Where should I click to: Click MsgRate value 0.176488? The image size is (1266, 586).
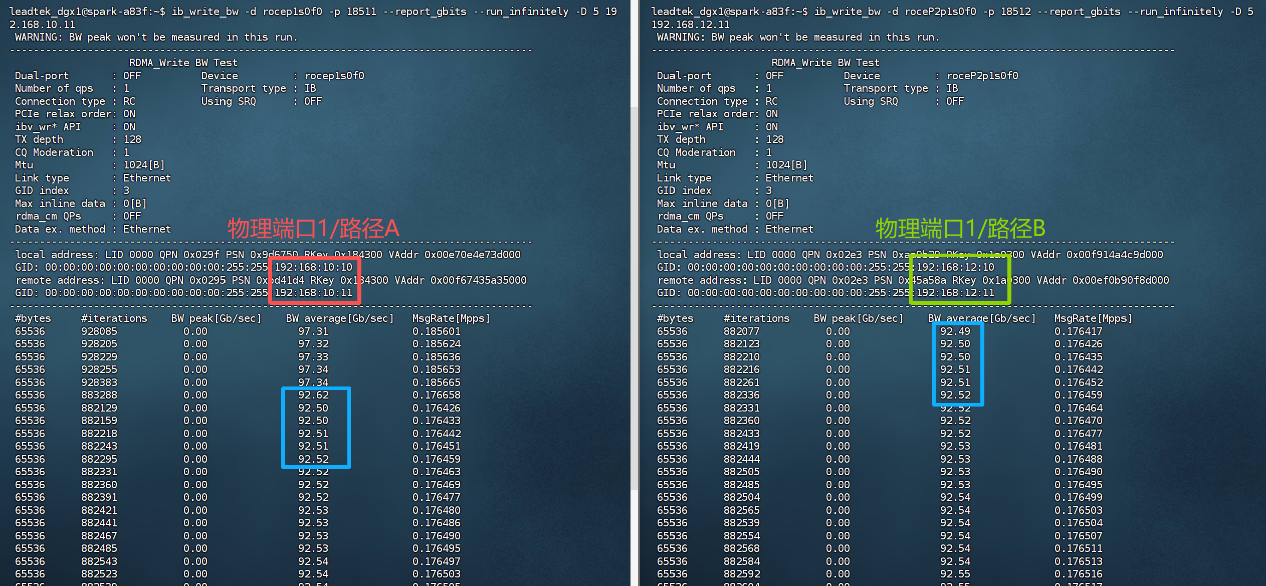1079,459
